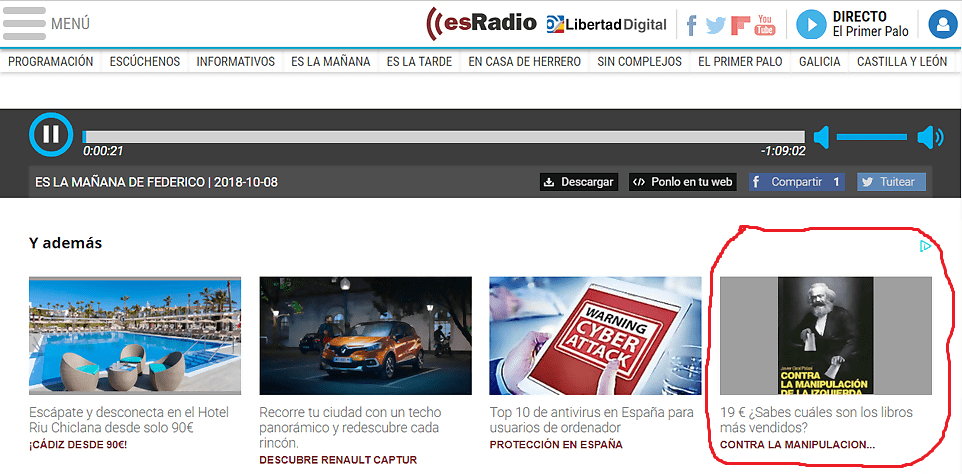Open 'Recorre tu ciudad con un techo' link
The image size is (962, 474).
click(x=350, y=427)
